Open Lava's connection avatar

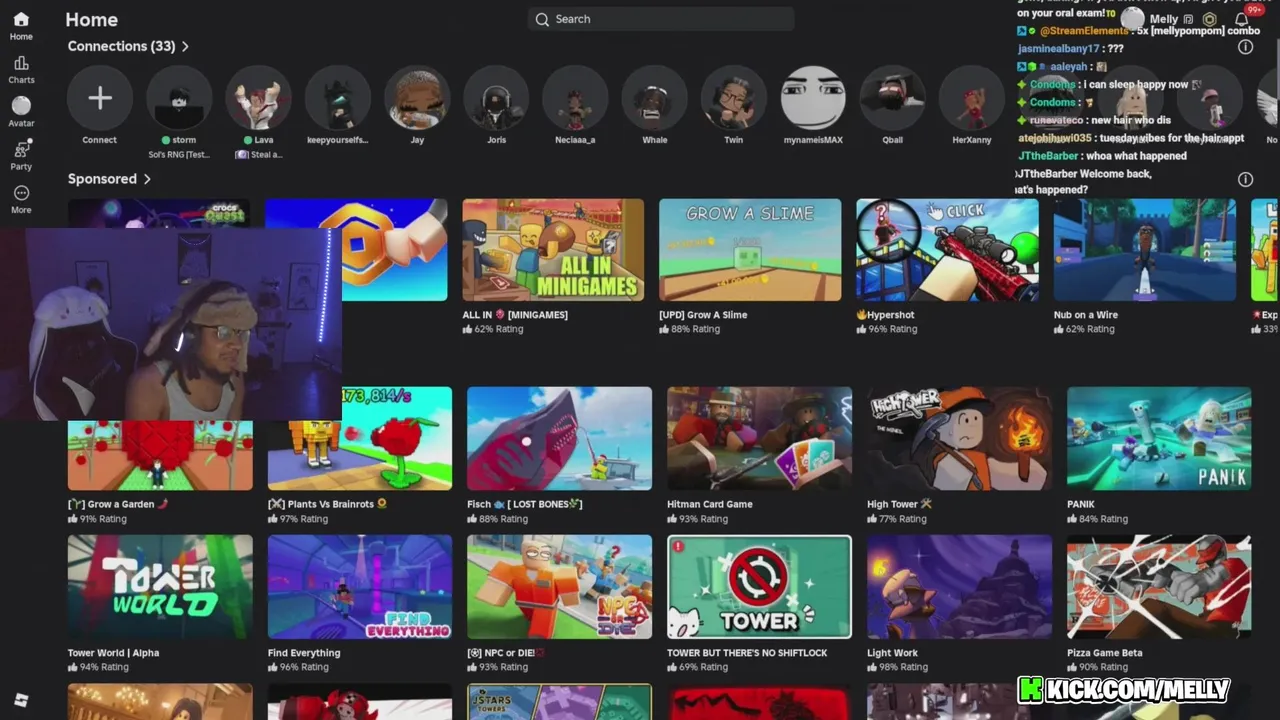[x=258, y=98]
